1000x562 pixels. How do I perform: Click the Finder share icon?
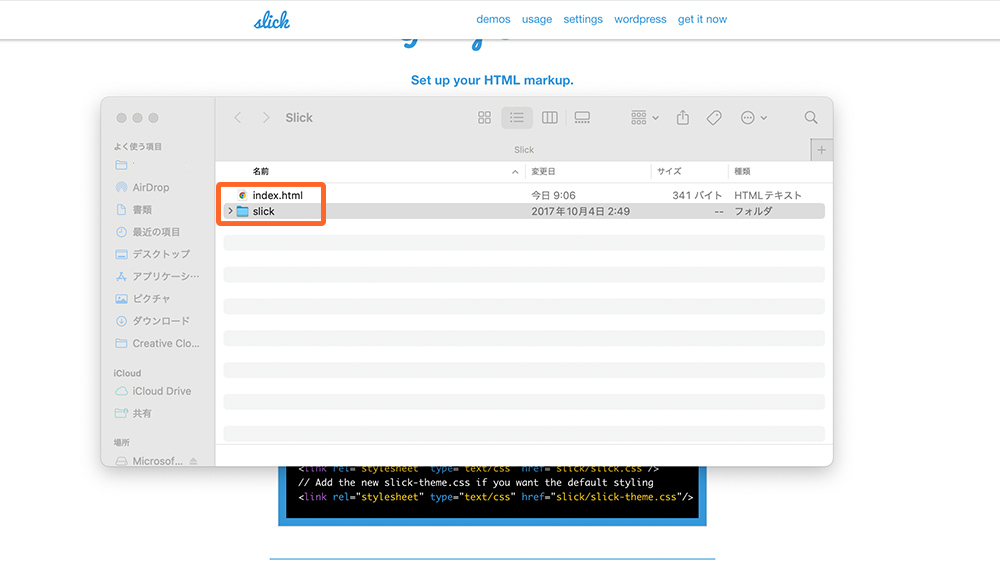[683, 117]
